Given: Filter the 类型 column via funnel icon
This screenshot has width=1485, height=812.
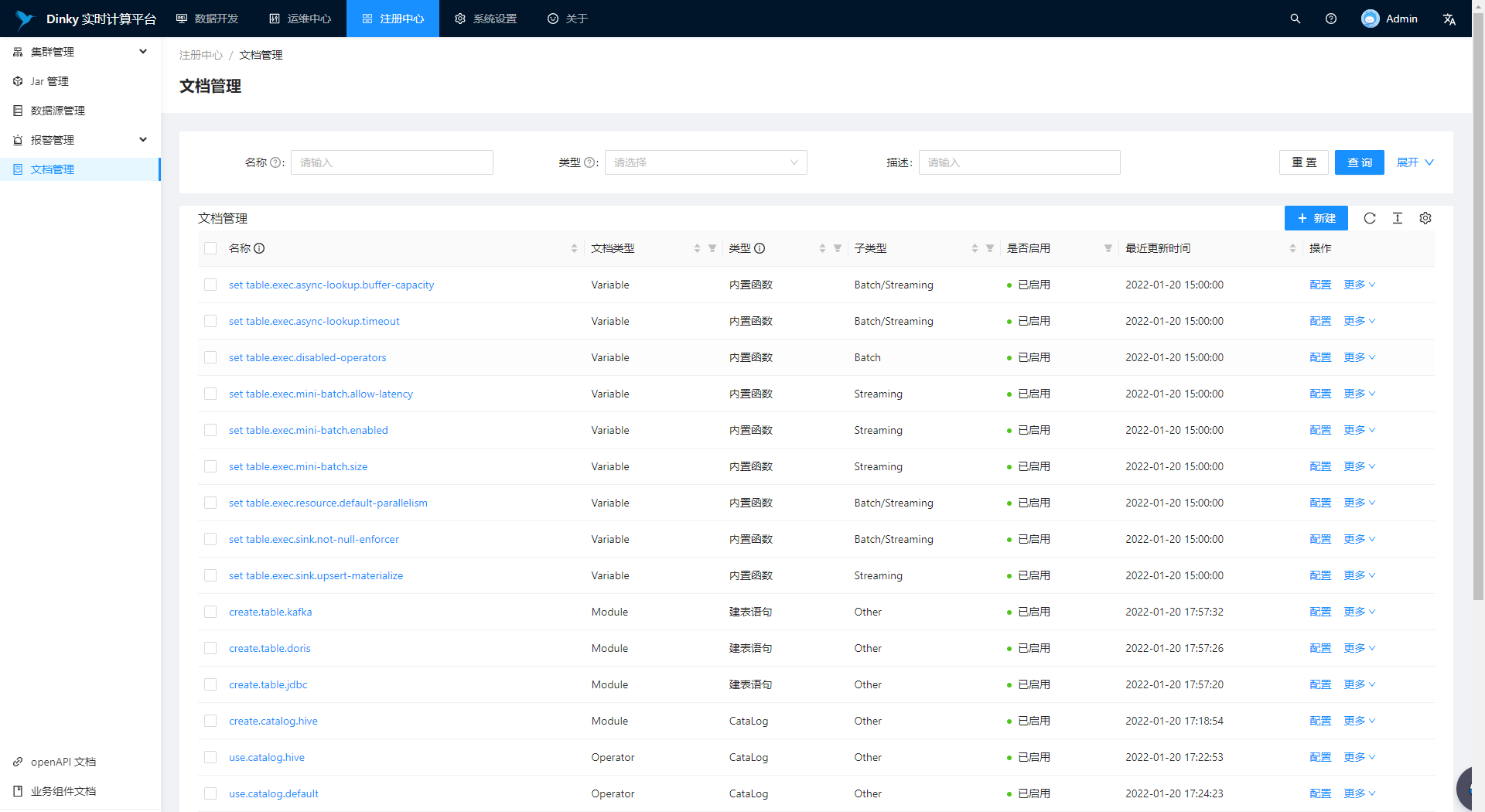Looking at the screenshot, I should 838,248.
